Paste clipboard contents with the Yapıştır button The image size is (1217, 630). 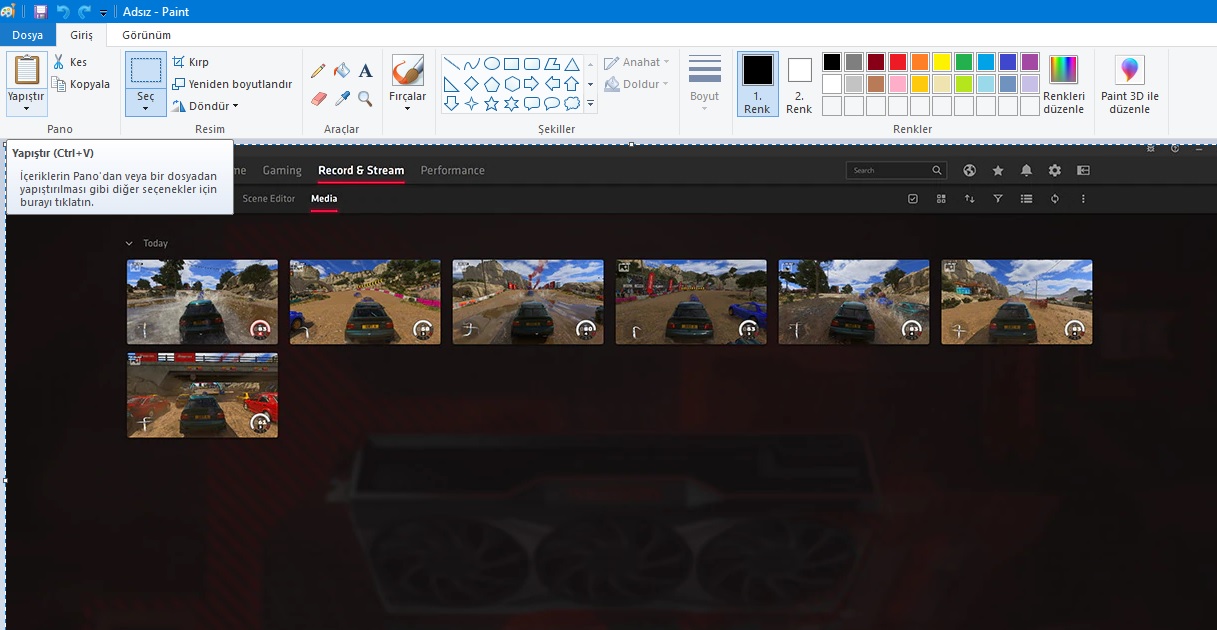tap(26, 70)
